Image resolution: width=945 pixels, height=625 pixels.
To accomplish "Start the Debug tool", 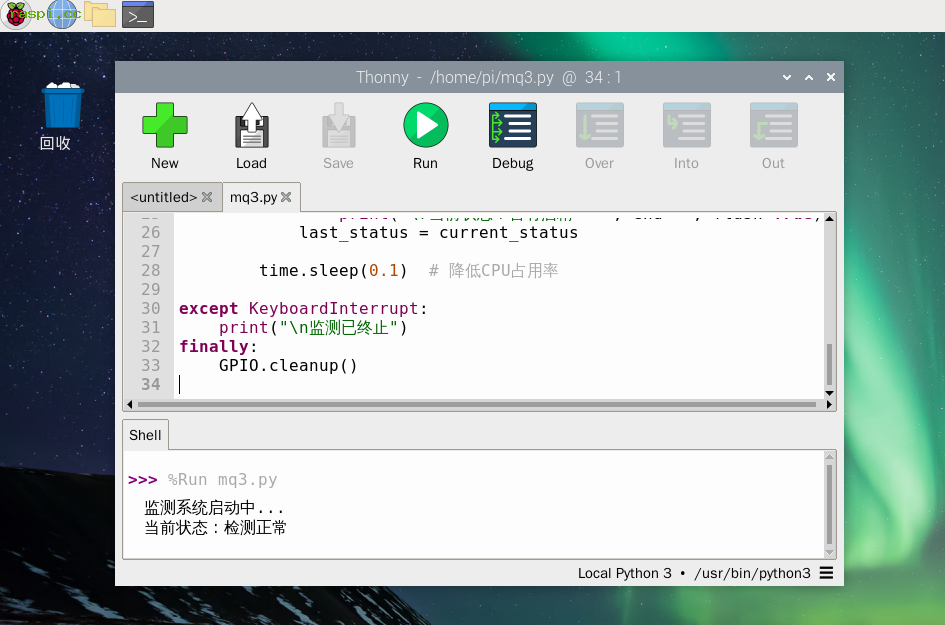I will (512, 126).
